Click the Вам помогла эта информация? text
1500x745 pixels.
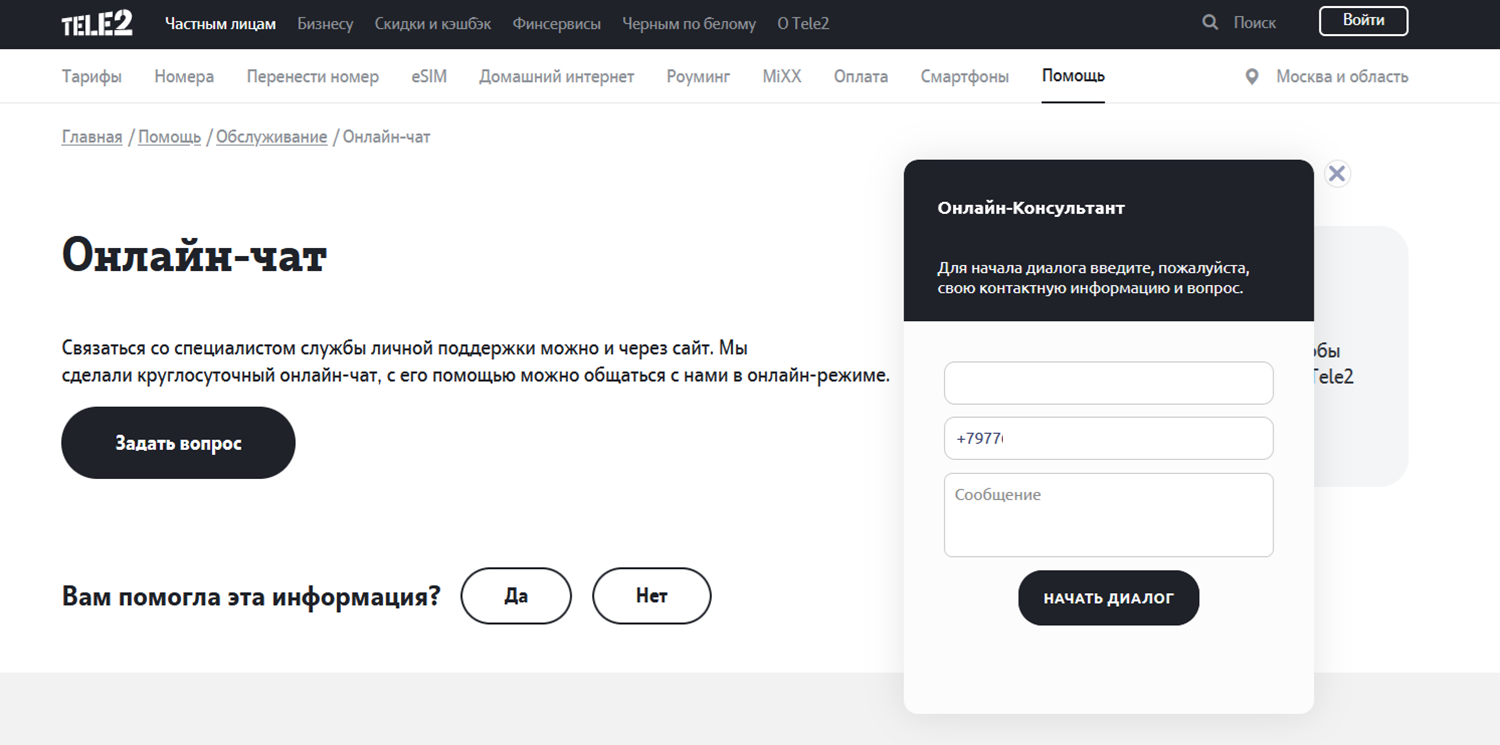(251, 597)
